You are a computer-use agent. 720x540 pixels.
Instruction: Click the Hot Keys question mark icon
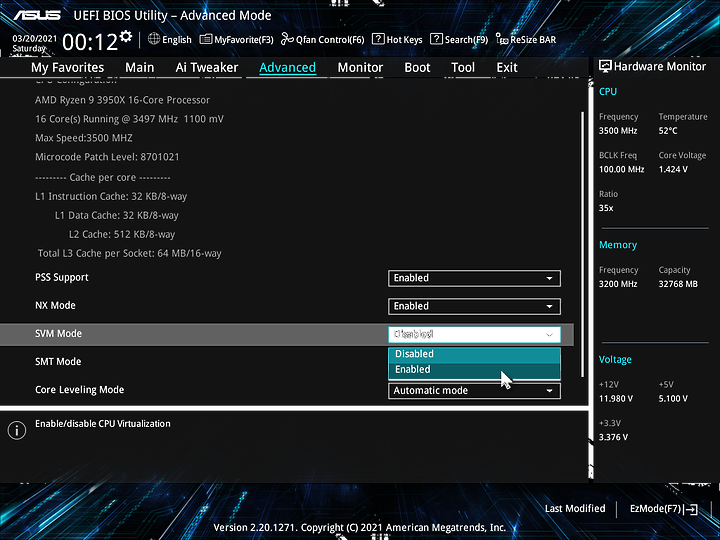click(378, 39)
